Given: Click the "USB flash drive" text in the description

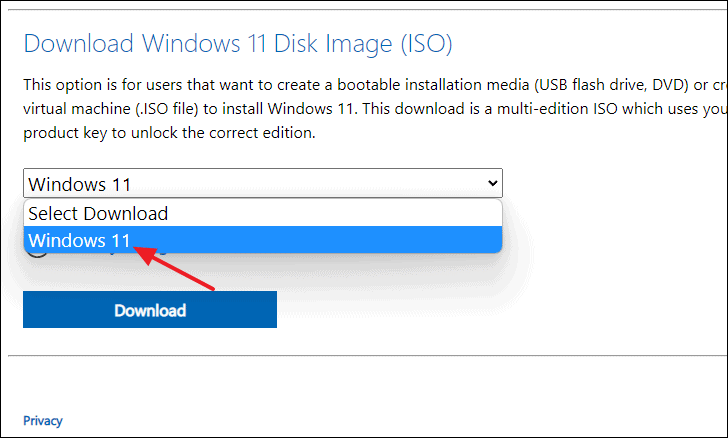Looking at the screenshot, I should [591, 85].
